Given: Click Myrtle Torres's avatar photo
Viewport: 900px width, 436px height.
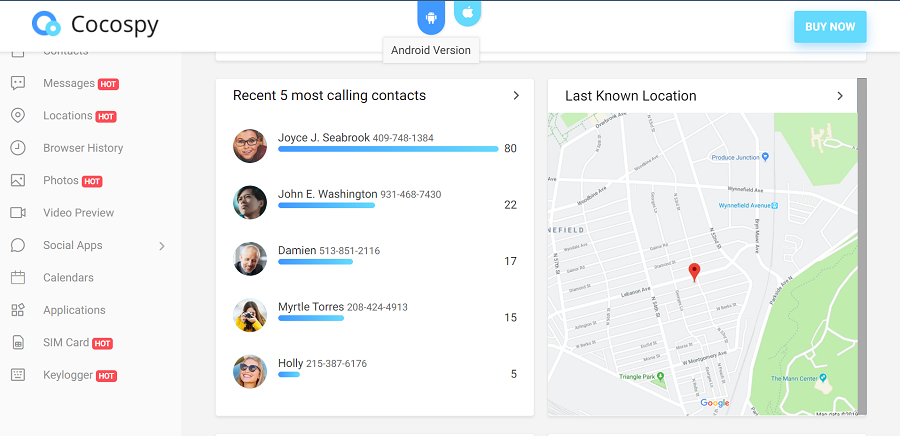Looking at the screenshot, I should pos(250,315).
